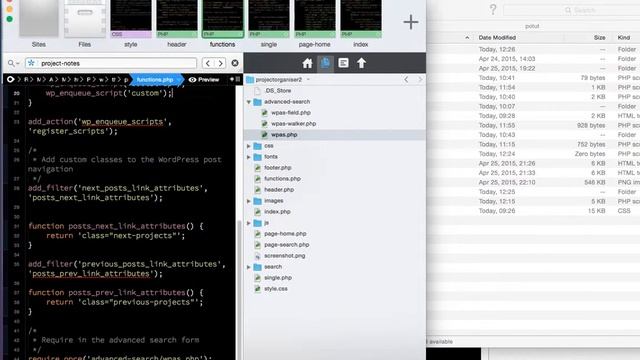
Task: Select the local files view icon
Action: point(325,63)
